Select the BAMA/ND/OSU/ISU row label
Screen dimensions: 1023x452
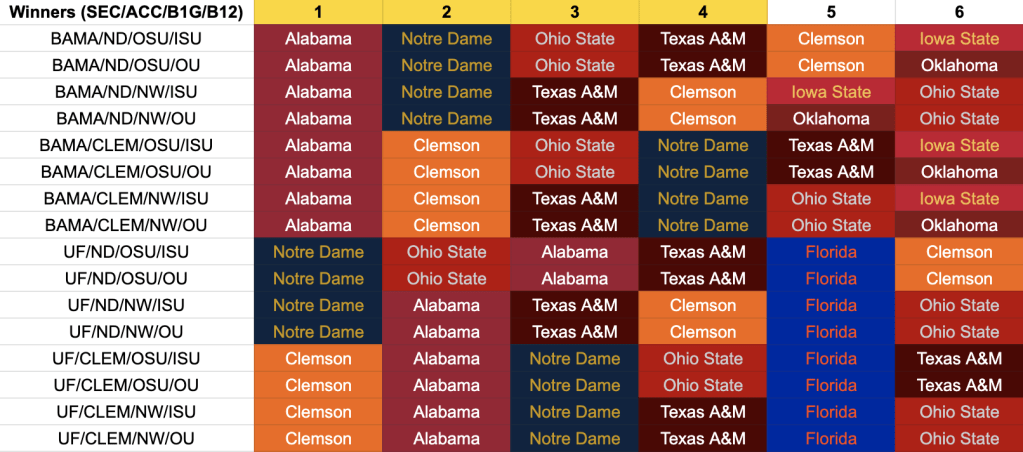126,39
